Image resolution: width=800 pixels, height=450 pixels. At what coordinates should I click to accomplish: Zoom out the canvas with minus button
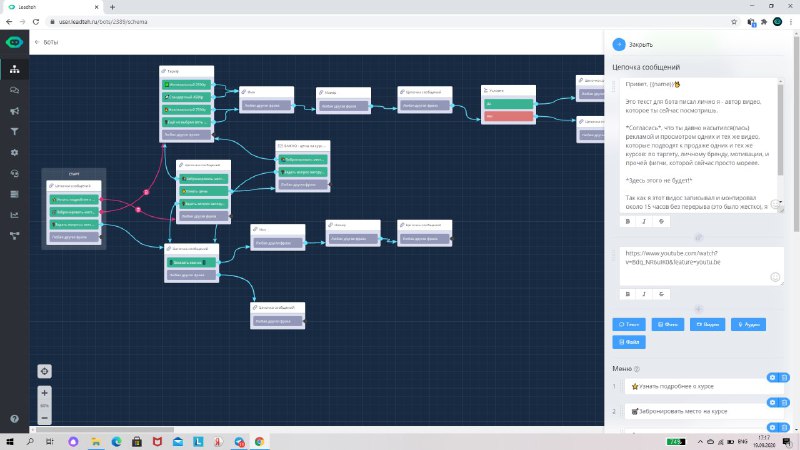click(44, 417)
